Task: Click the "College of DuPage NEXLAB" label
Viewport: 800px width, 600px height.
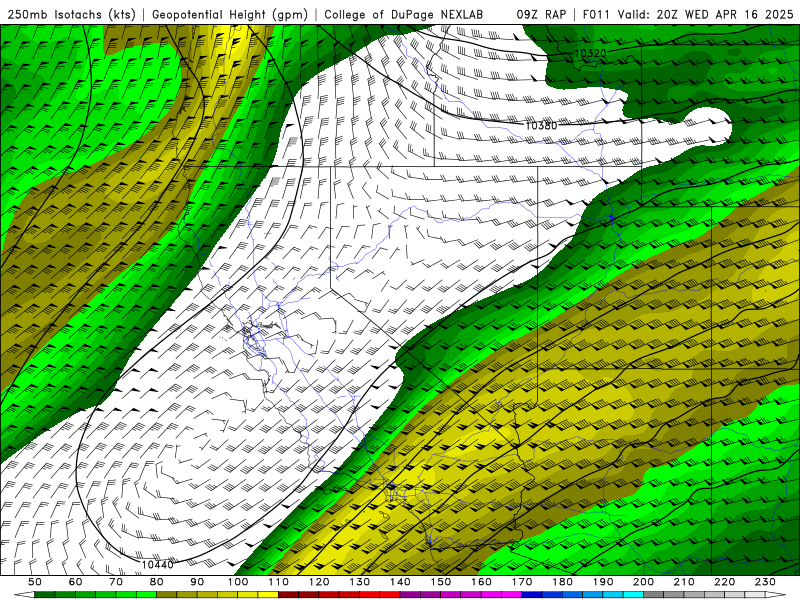Action: [403, 14]
